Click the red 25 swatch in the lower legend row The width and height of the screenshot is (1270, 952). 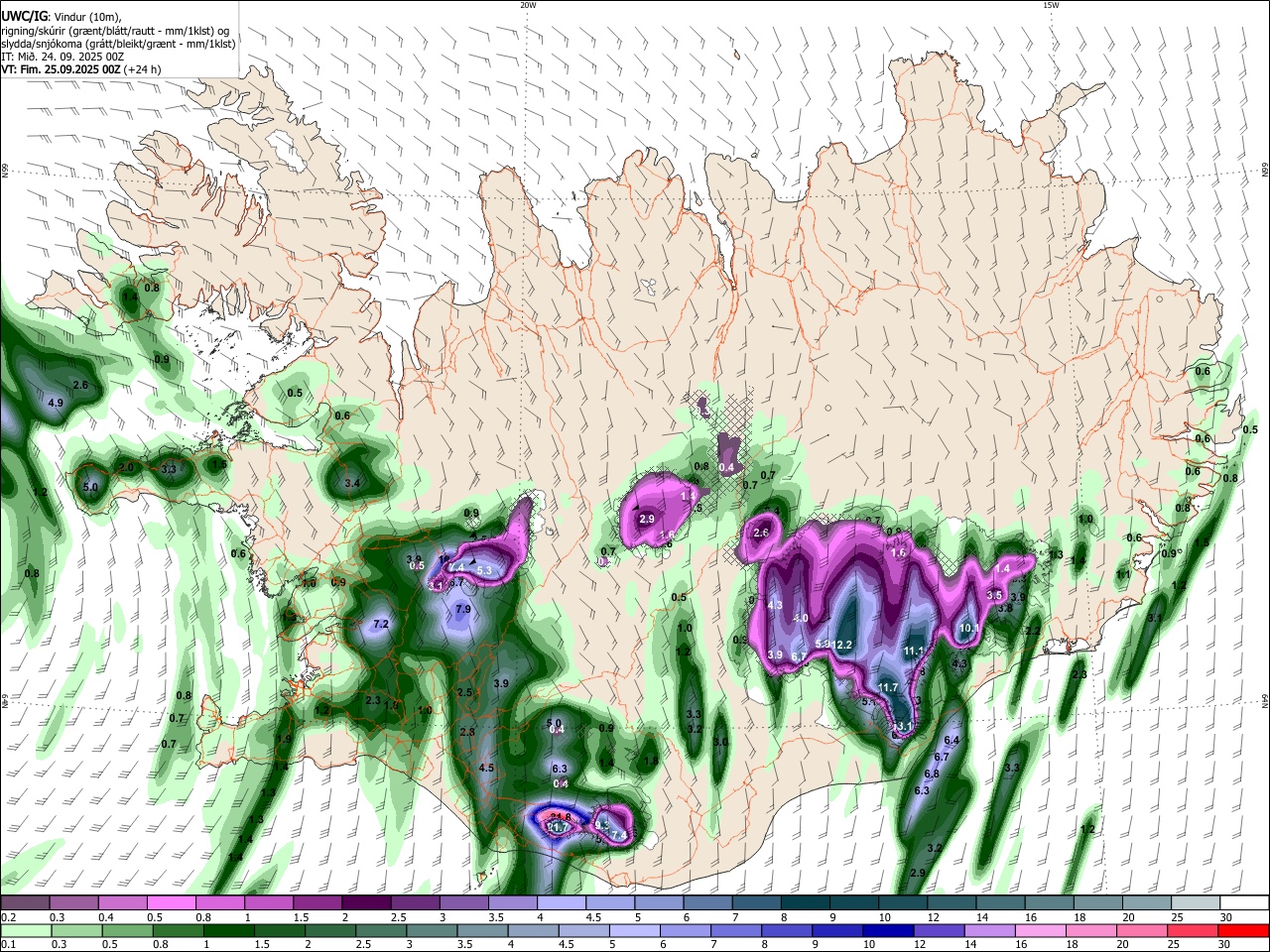click(x=1194, y=929)
